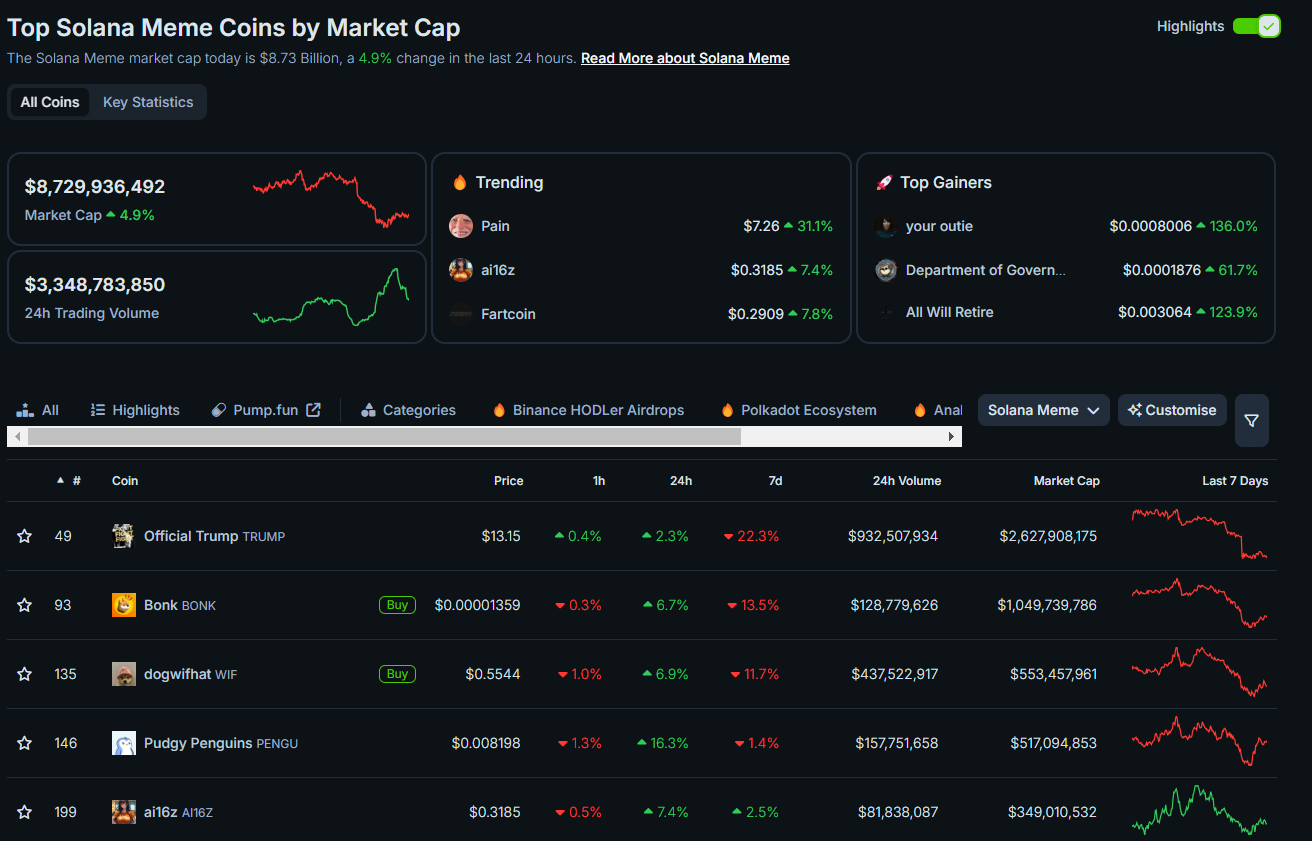Click the external-link icon next to Pump.fun
This screenshot has width=1312, height=841.
click(x=313, y=410)
